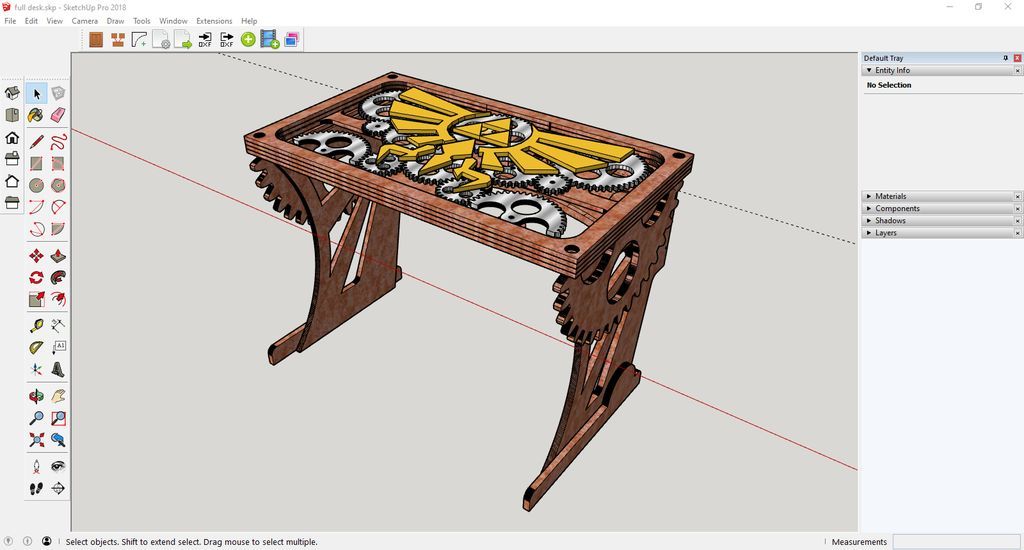This screenshot has width=1024, height=550.
Task: Activate the Push/Pull tool
Action: tap(58, 255)
